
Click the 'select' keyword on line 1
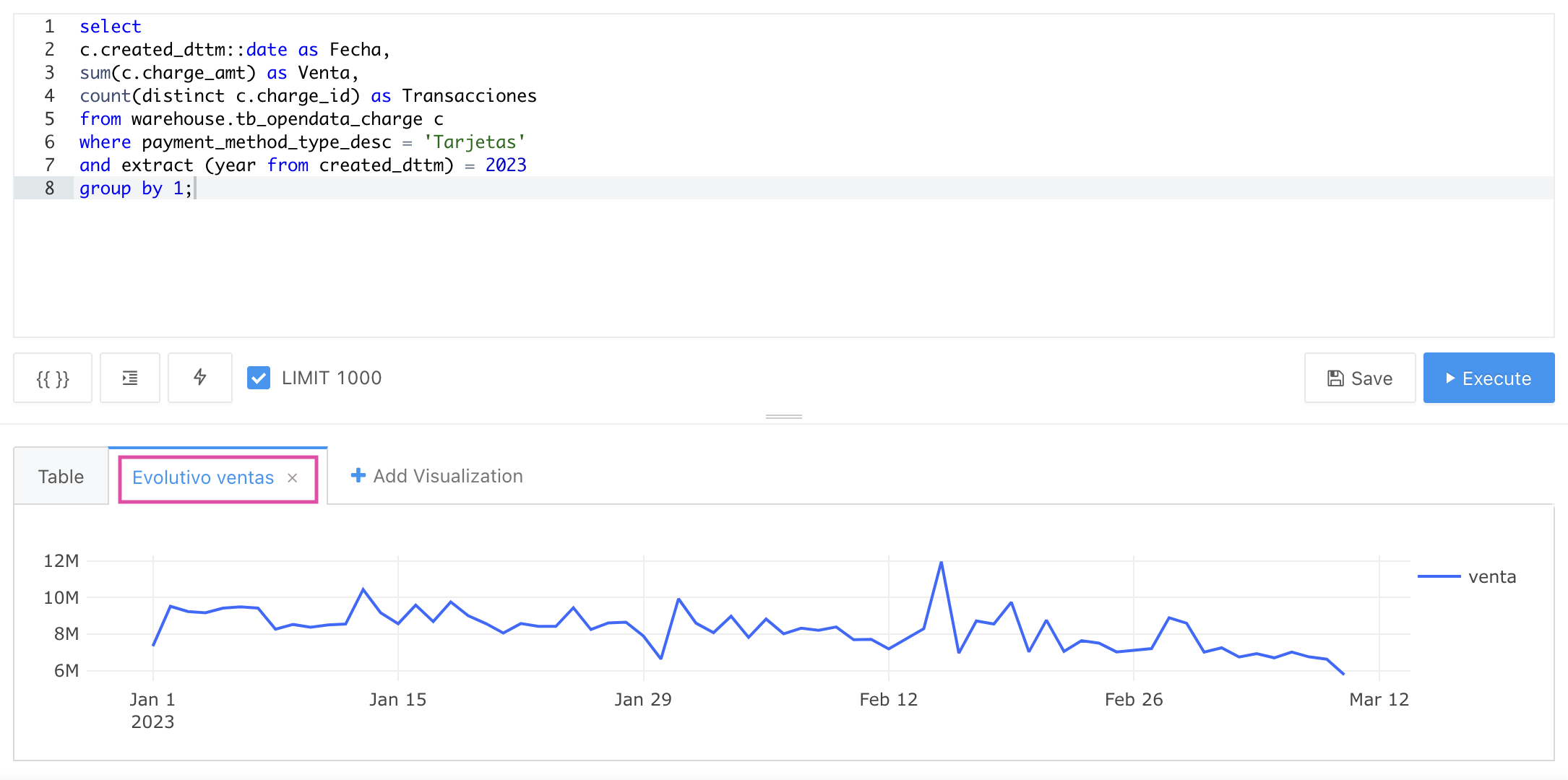click(111, 27)
